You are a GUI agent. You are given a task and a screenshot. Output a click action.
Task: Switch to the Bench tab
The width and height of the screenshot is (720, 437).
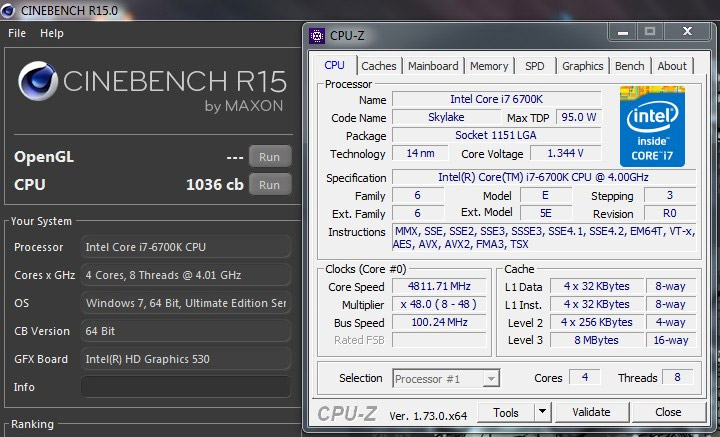click(630, 66)
